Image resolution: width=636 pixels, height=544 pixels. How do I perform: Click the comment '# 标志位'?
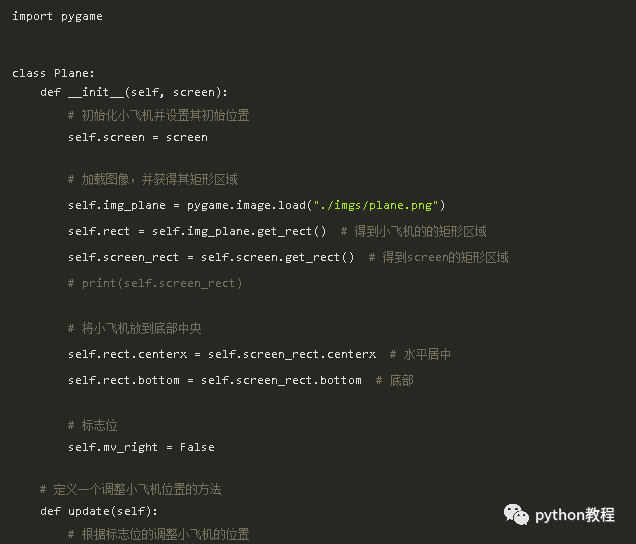tap(93, 426)
